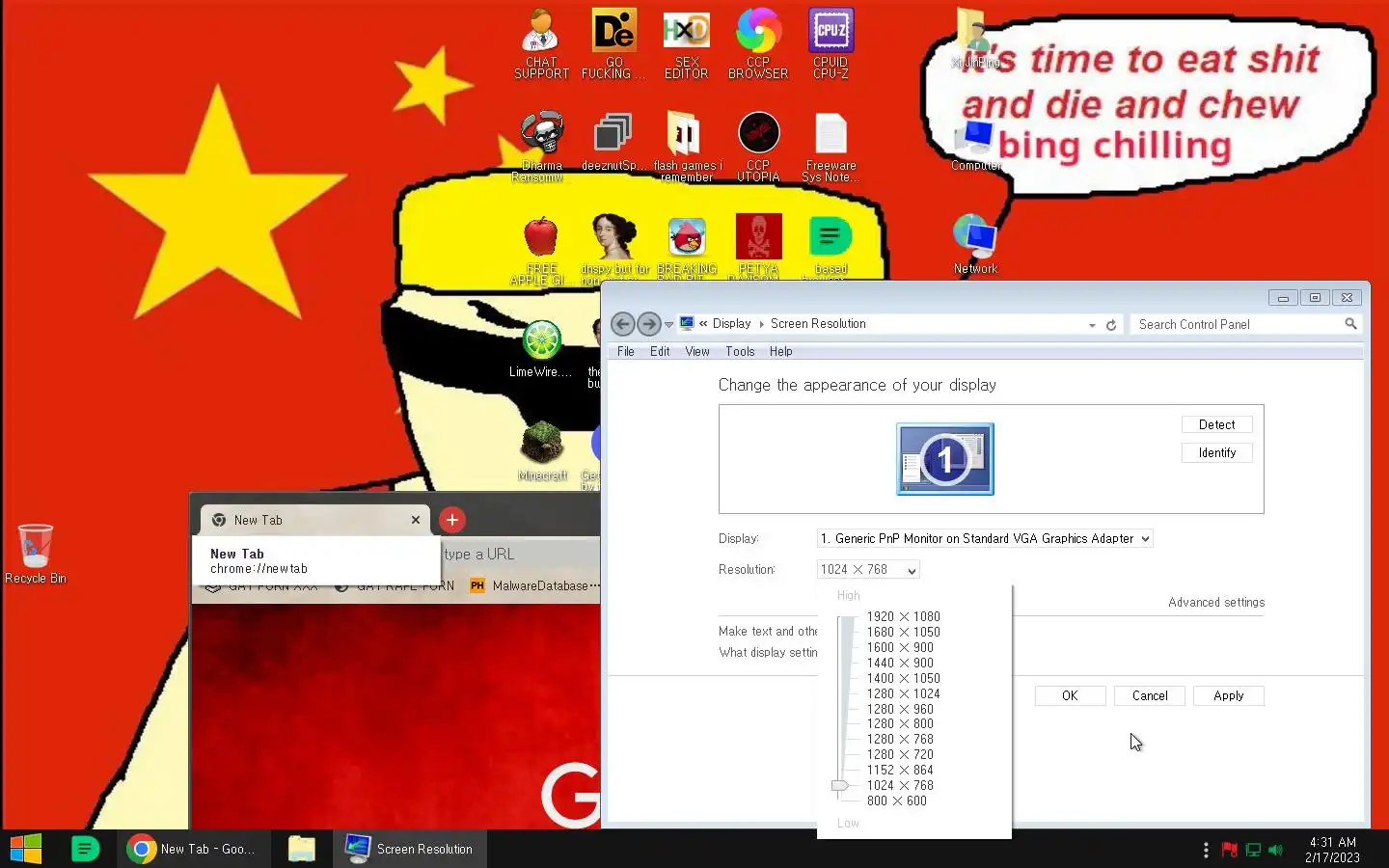This screenshot has height=868, width=1389.
Task: Click the network tray icon
Action: point(1253,850)
